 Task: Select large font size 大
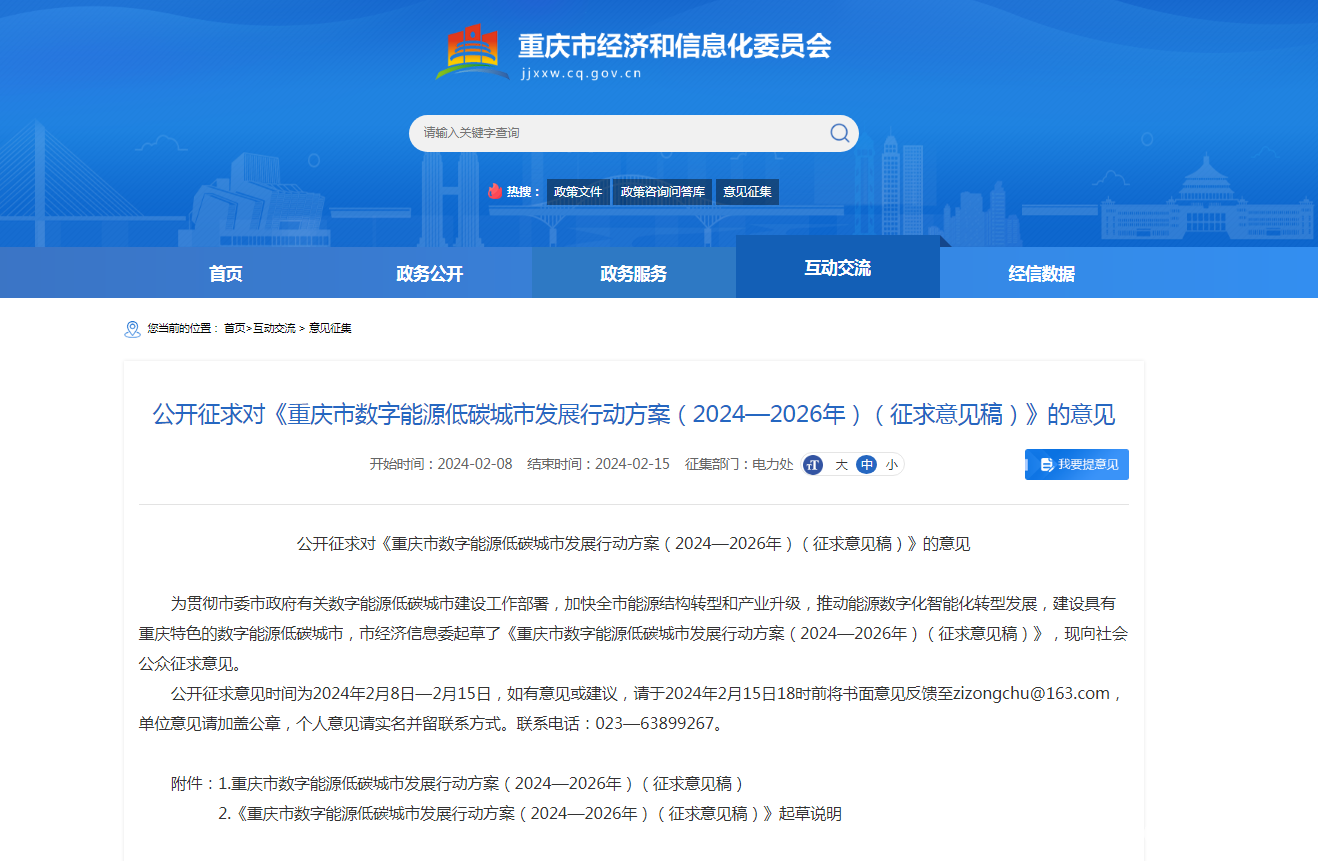click(841, 465)
